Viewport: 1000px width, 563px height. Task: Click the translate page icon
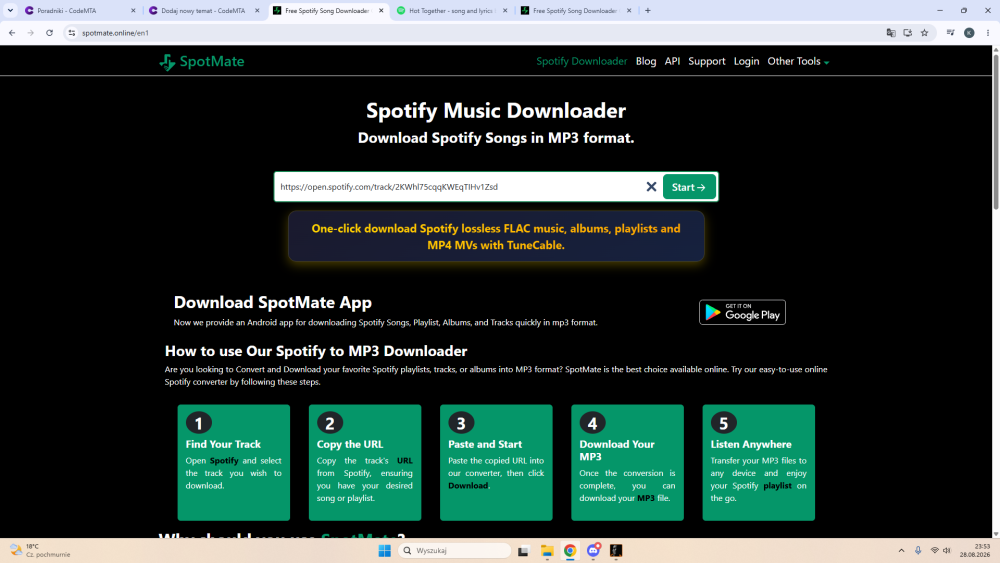click(891, 33)
